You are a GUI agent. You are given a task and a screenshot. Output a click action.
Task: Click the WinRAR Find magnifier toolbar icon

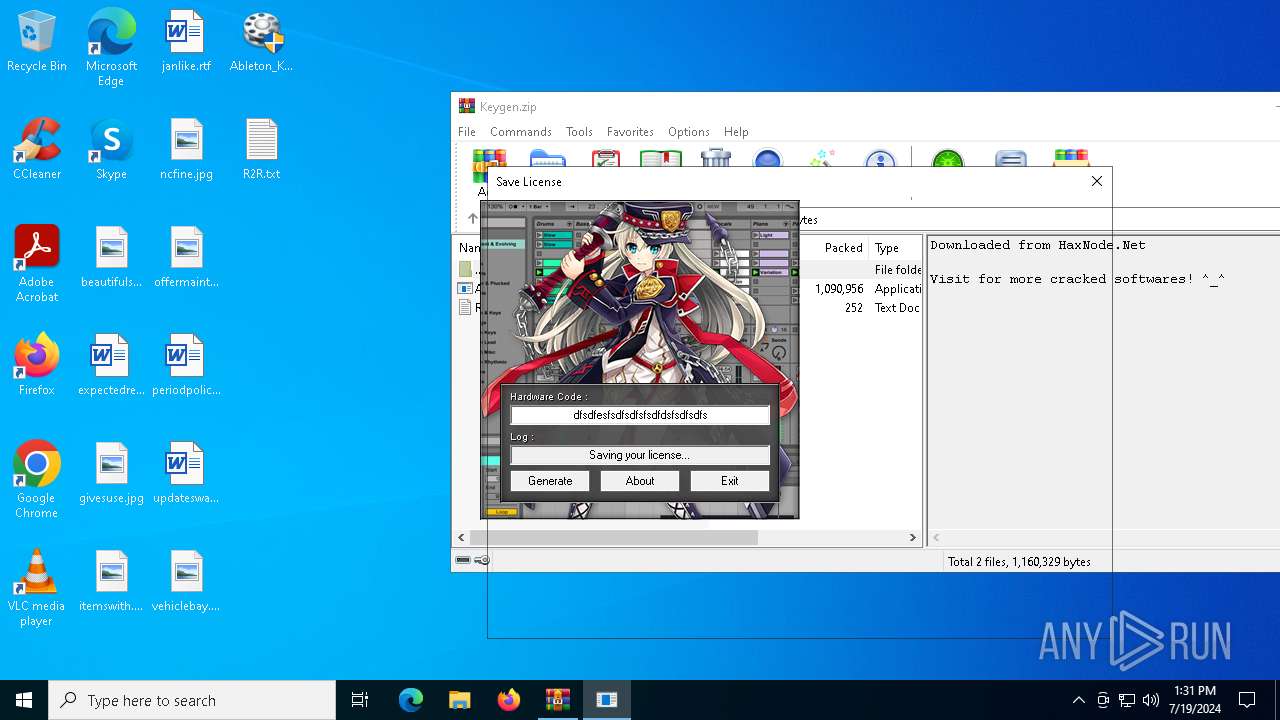tap(767, 158)
